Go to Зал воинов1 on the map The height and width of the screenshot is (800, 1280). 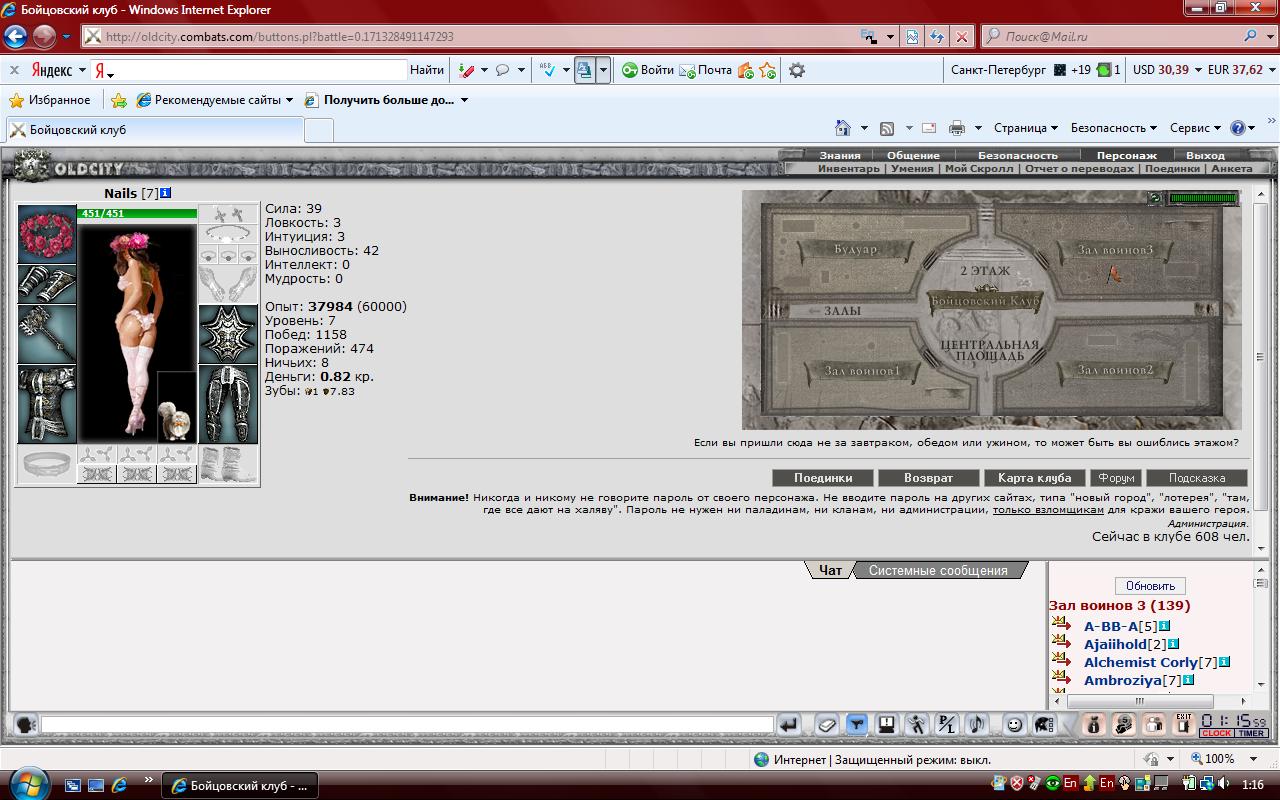coord(862,371)
